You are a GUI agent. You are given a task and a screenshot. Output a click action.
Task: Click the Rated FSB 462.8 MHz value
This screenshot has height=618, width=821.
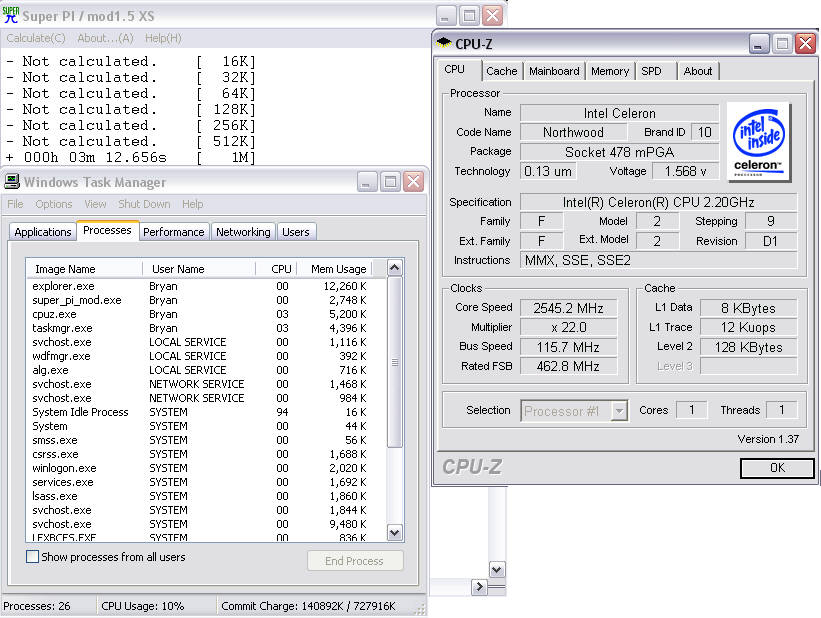(x=568, y=366)
